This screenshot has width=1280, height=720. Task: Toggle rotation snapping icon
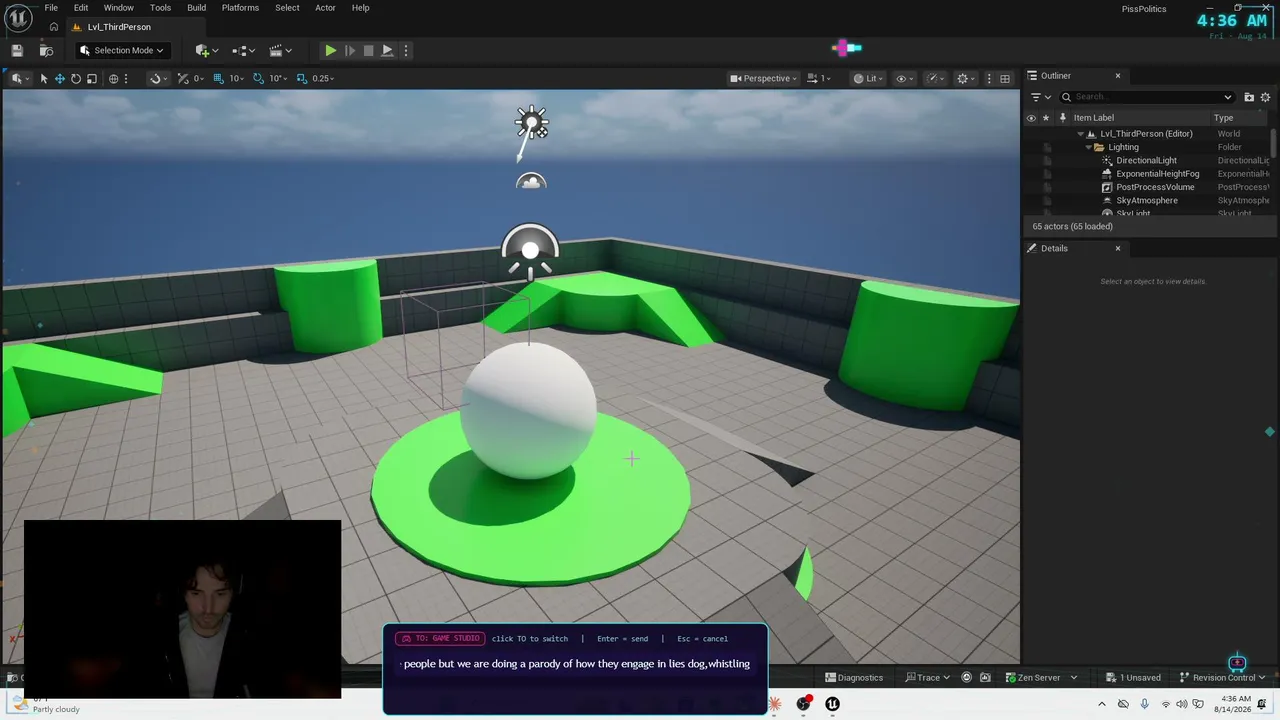coord(259,78)
